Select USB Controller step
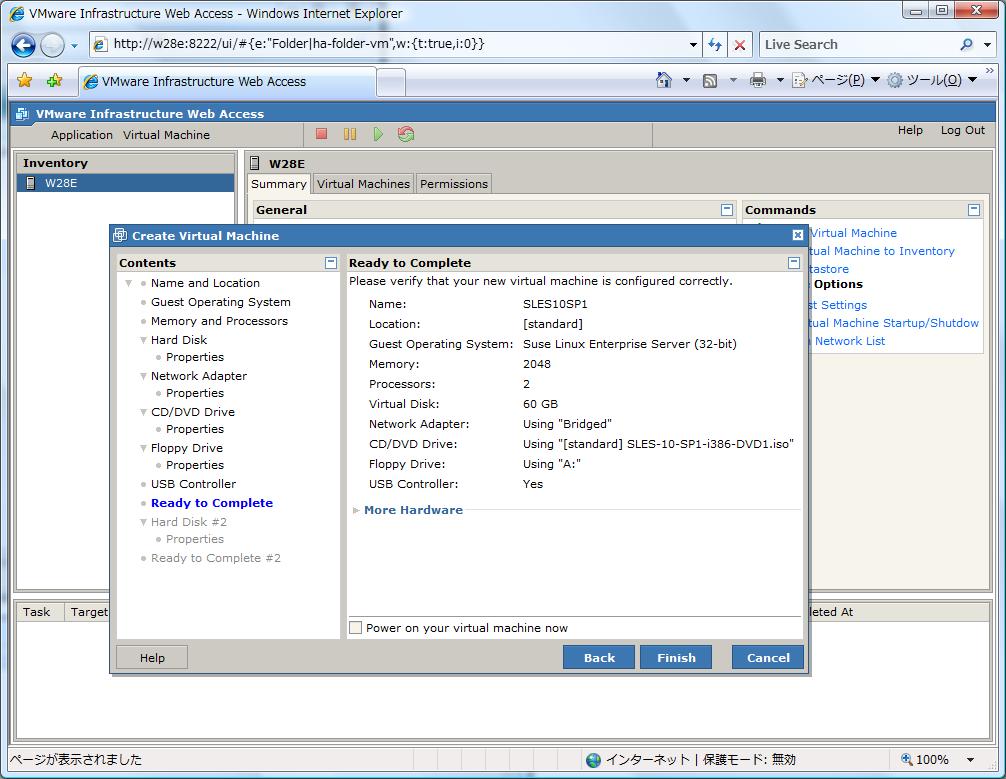The height and width of the screenshot is (779, 1006). pos(193,484)
